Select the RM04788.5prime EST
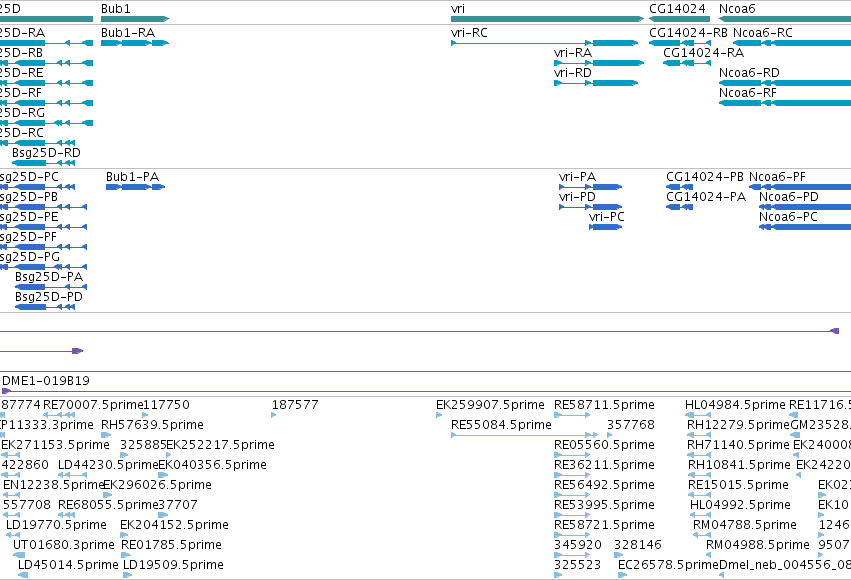The image size is (851, 580). click(702, 536)
